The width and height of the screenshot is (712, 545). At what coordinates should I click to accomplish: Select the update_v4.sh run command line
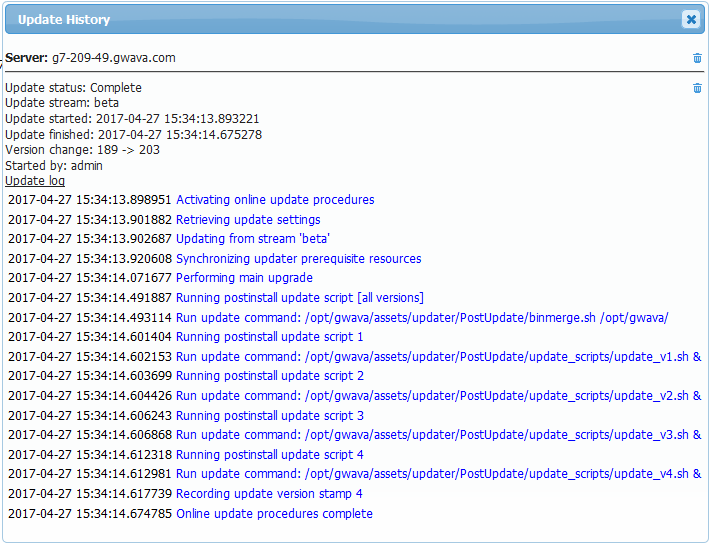coord(439,474)
